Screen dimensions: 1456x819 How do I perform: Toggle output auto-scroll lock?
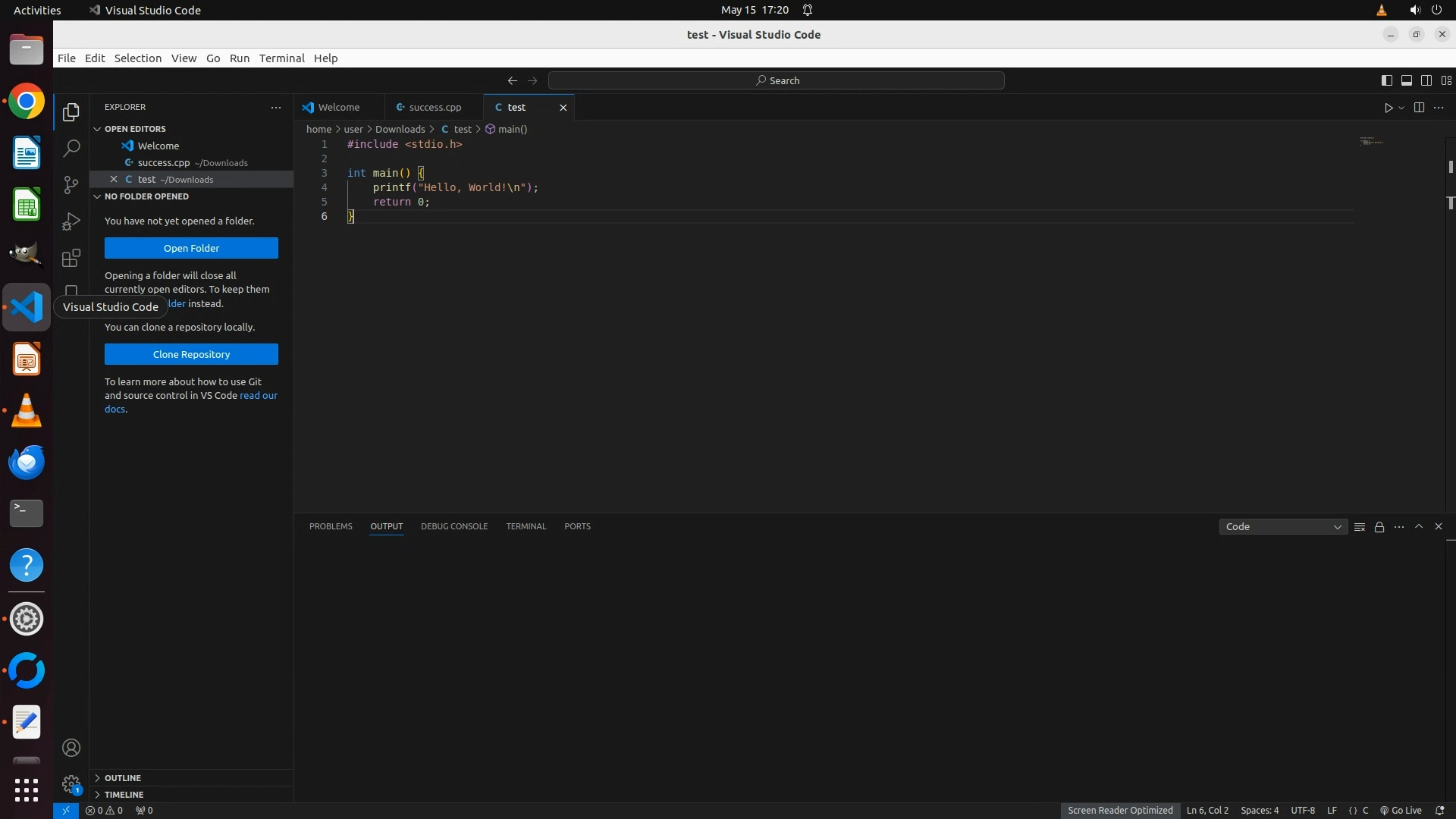[x=1379, y=527]
